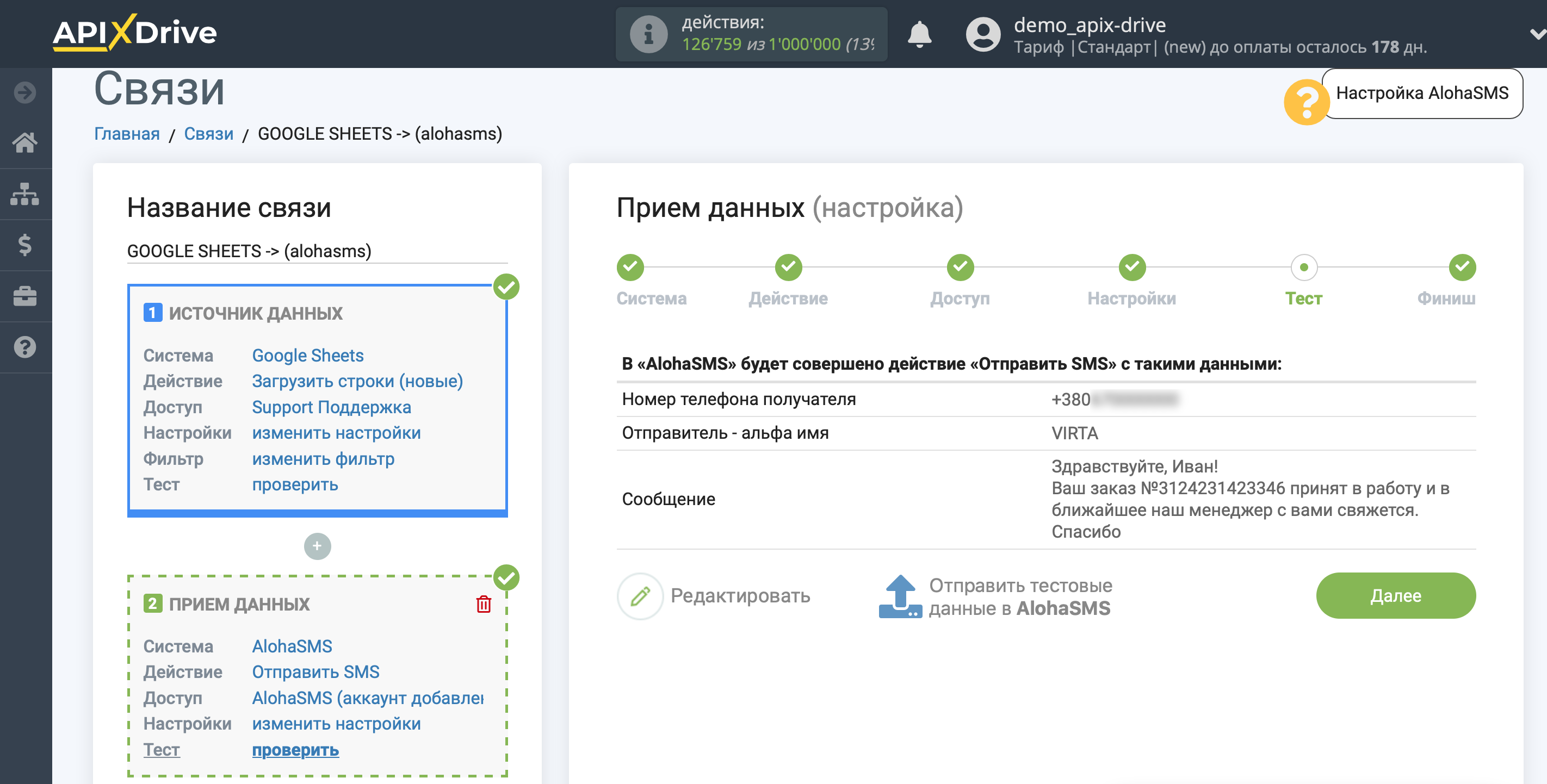
Task: Click green checkmark on data source block
Action: 506,287
